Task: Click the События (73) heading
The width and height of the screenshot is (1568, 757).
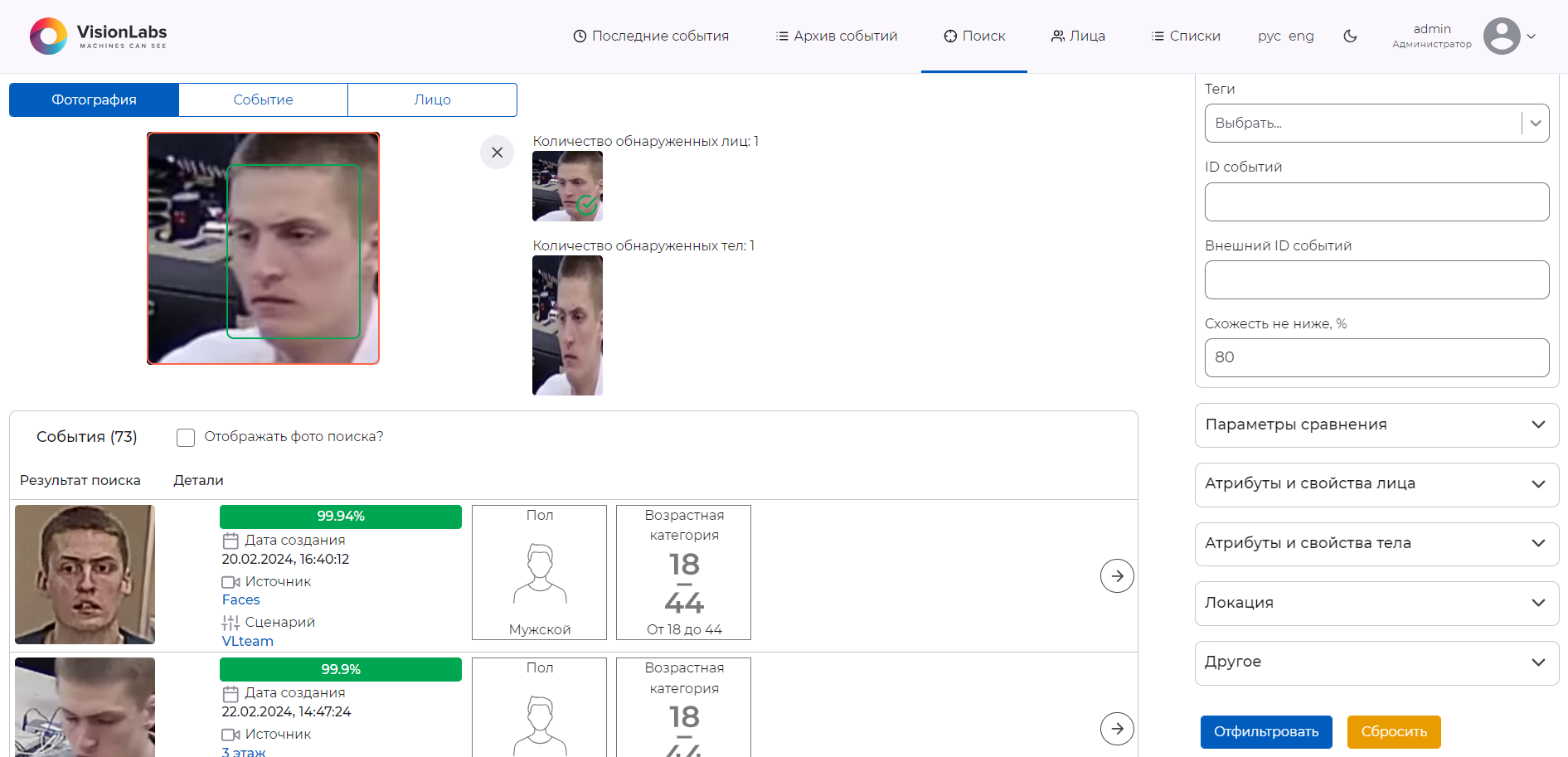Action: (x=87, y=437)
